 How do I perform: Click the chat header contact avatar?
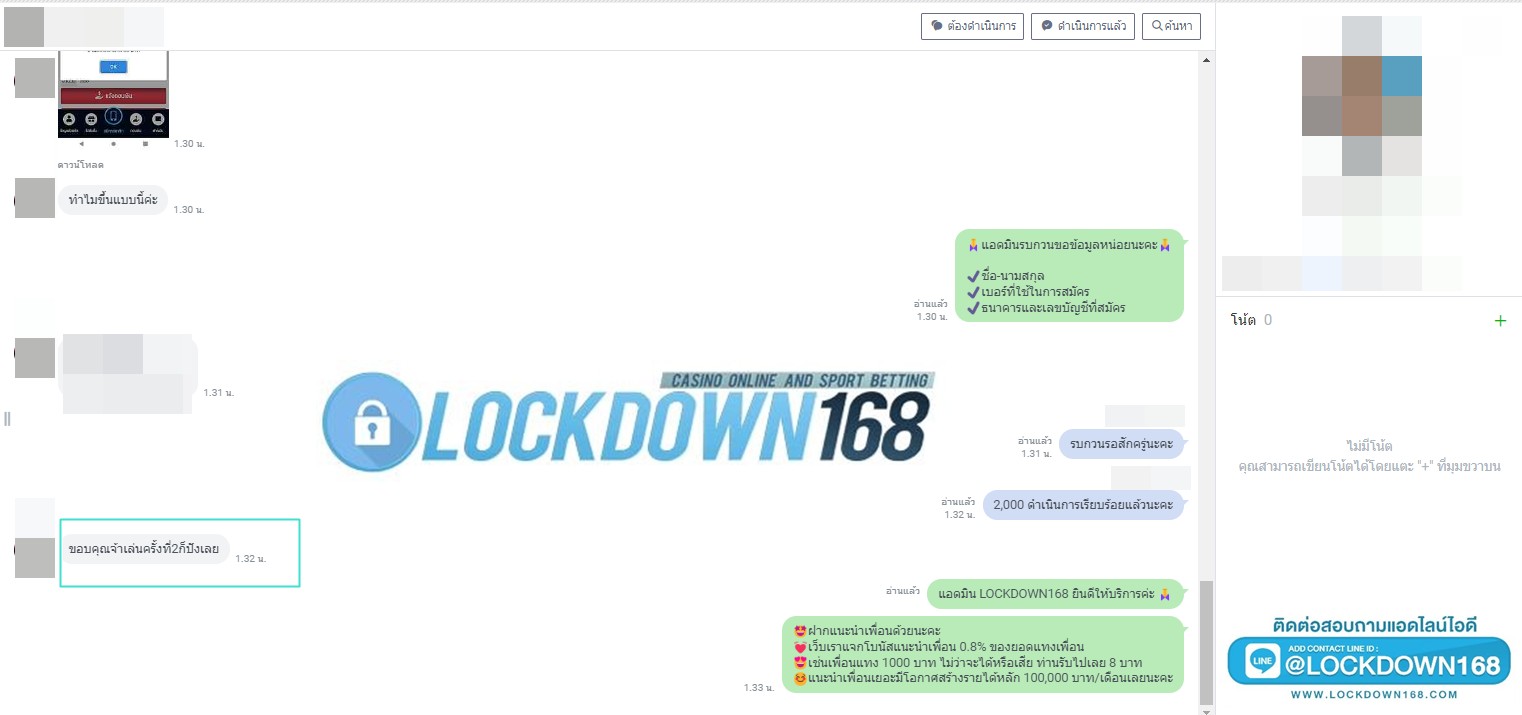click(24, 27)
